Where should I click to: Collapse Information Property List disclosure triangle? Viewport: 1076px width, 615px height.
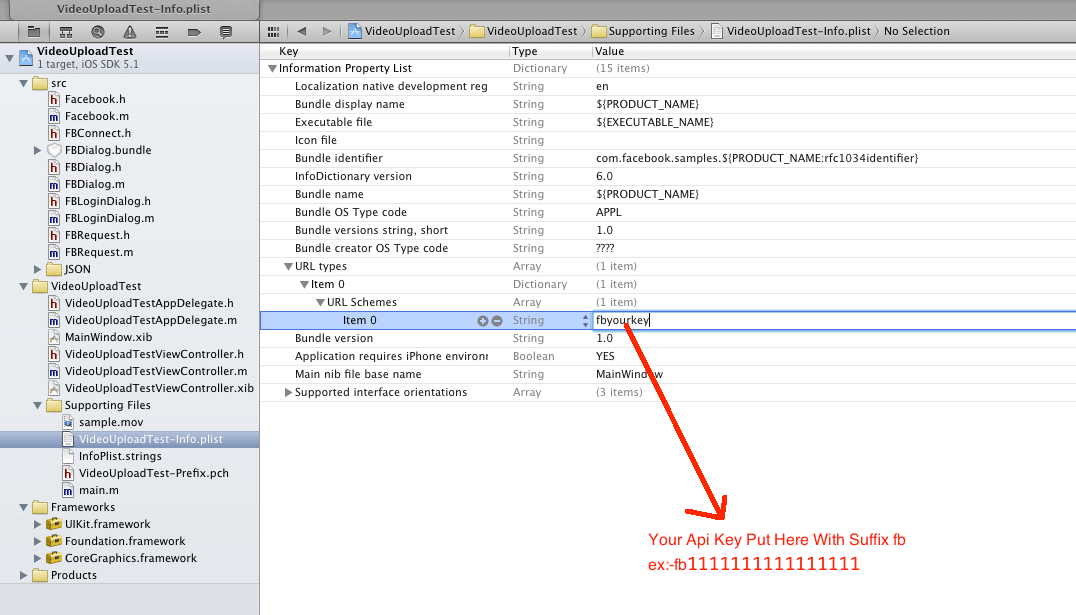[272, 69]
